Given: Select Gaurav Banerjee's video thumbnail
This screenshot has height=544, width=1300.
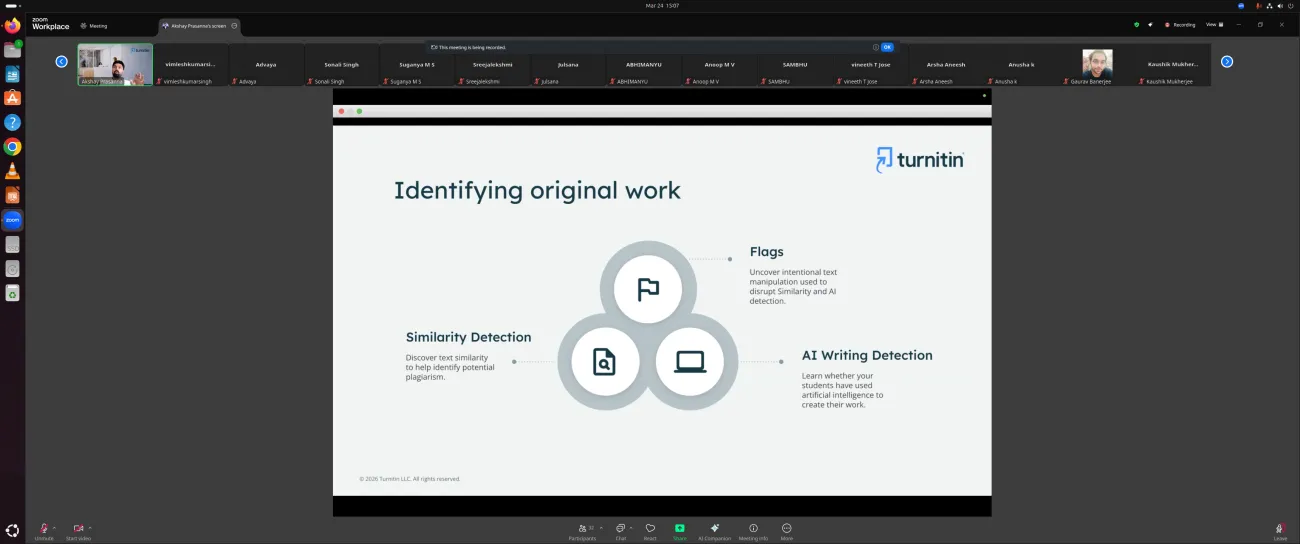Looking at the screenshot, I should 1097,65.
